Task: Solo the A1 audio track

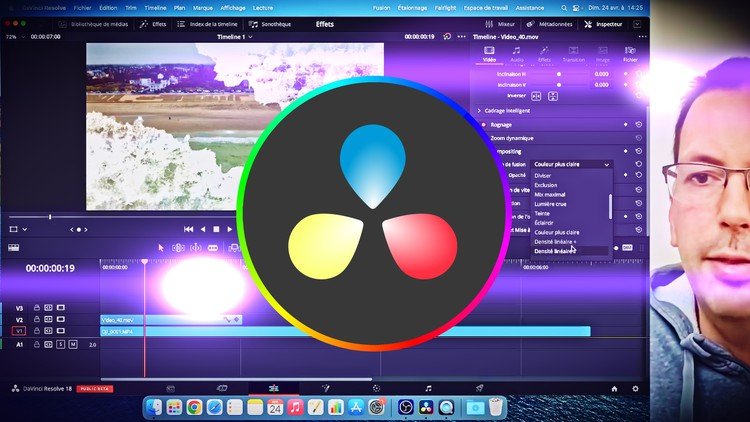Action: pos(60,344)
